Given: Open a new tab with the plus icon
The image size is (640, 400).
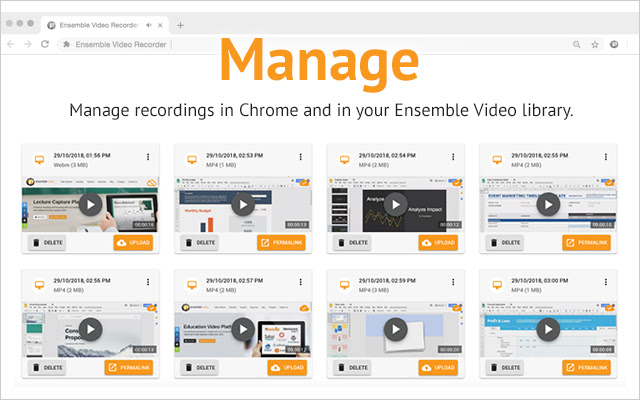Looking at the screenshot, I should [x=180, y=25].
